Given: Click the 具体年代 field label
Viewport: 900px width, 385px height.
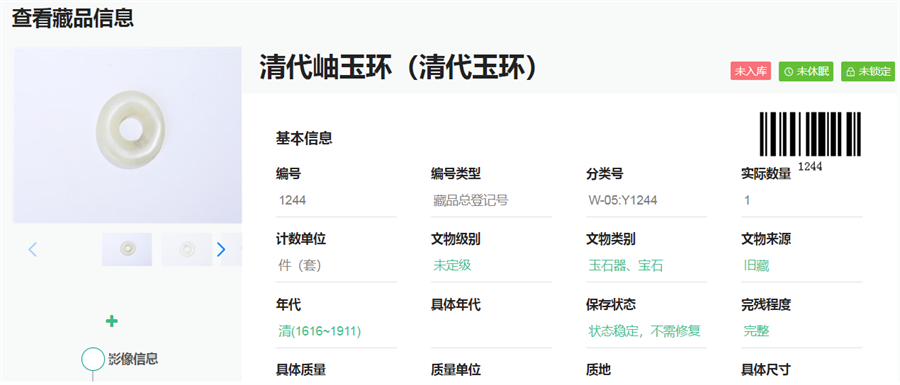Looking at the screenshot, I should [456, 305].
